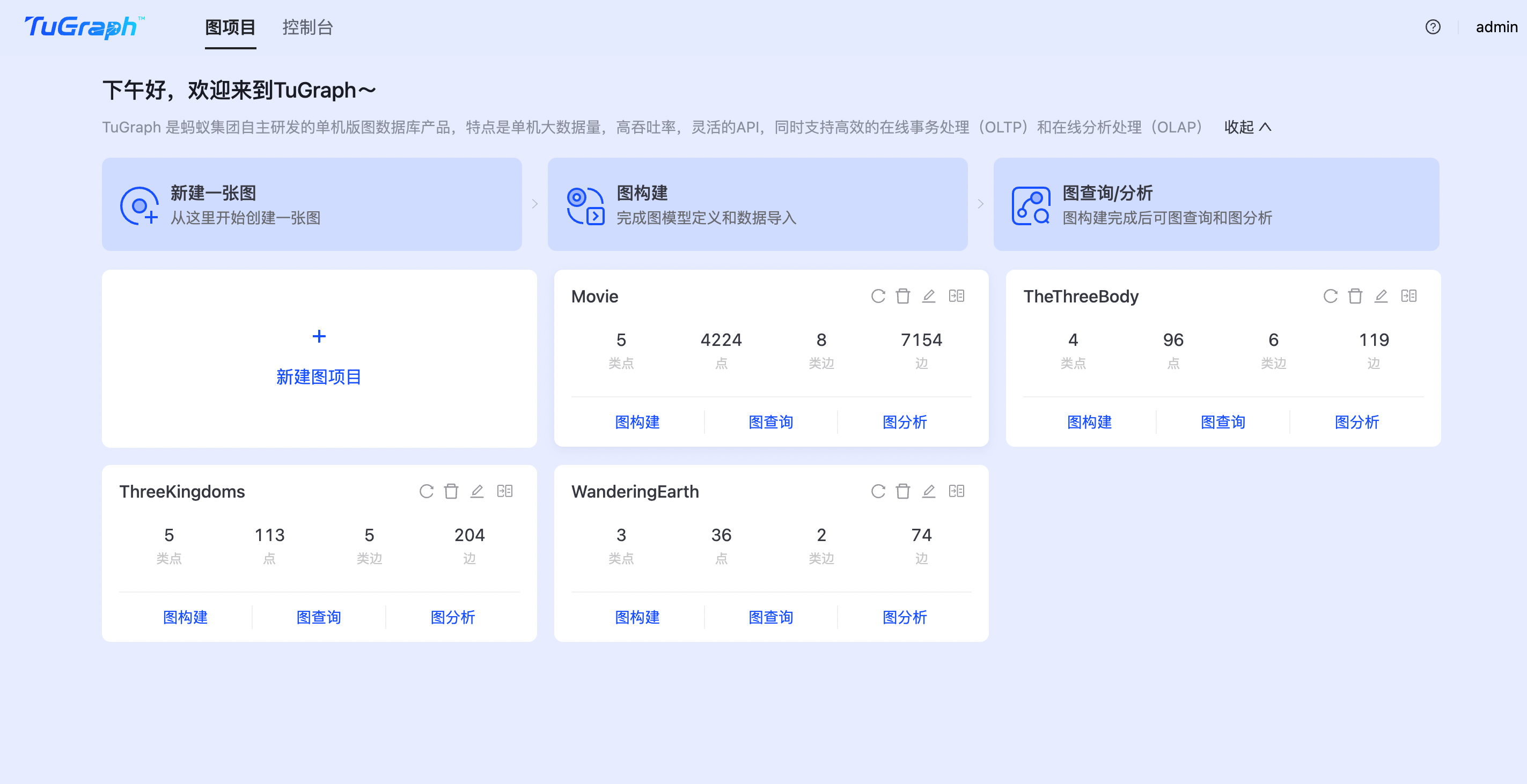
Task: Delete TheThreeBody graph project
Action: point(1355,295)
